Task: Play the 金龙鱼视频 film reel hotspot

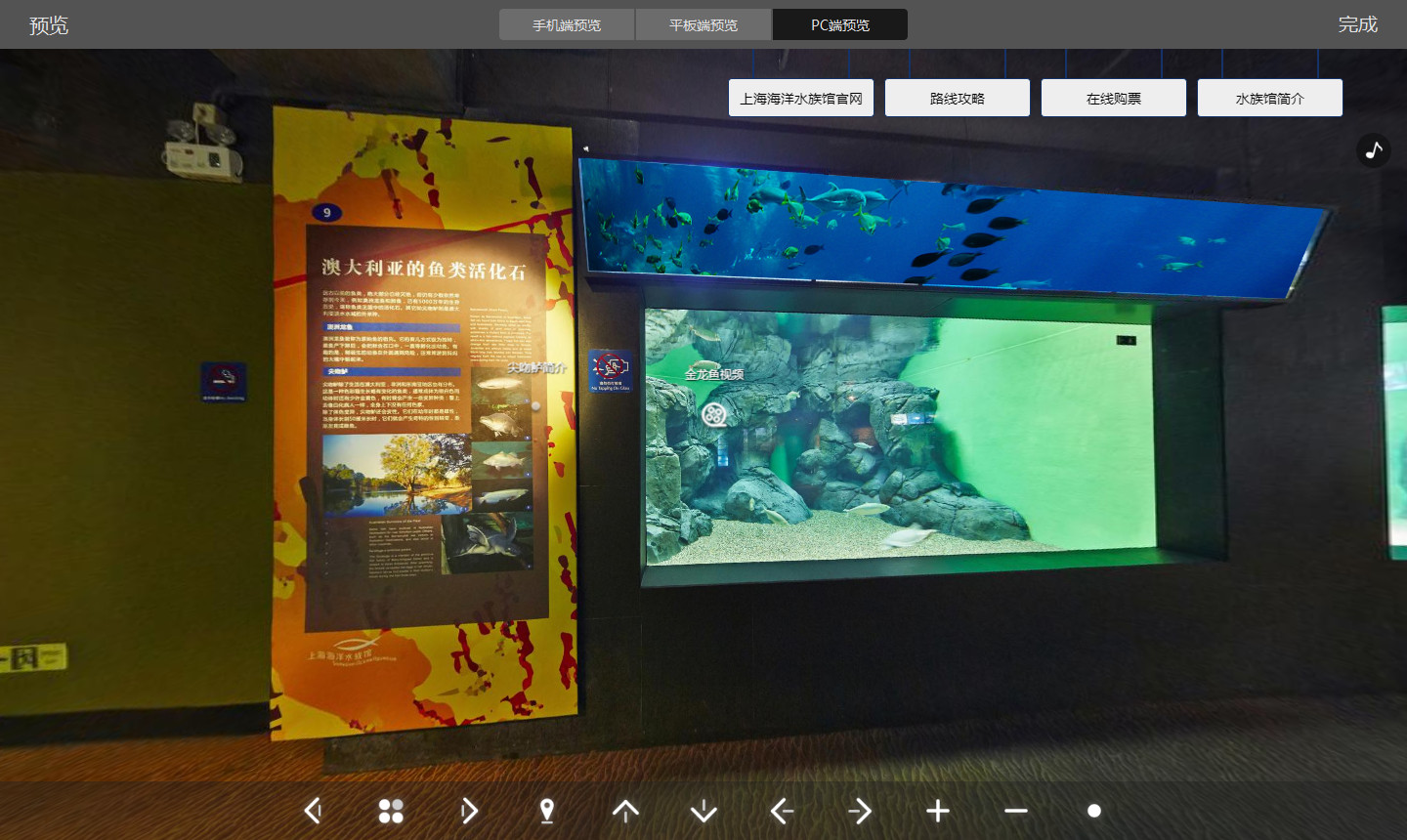Action: [x=714, y=414]
